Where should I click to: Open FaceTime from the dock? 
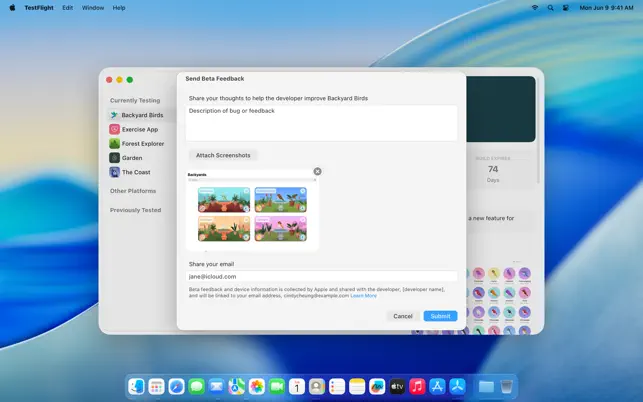coord(277,386)
